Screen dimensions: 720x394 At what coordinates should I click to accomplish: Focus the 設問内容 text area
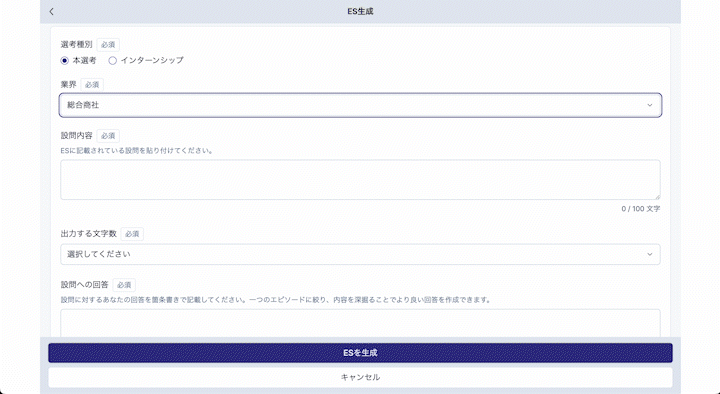pyautogui.click(x=360, y=180)
